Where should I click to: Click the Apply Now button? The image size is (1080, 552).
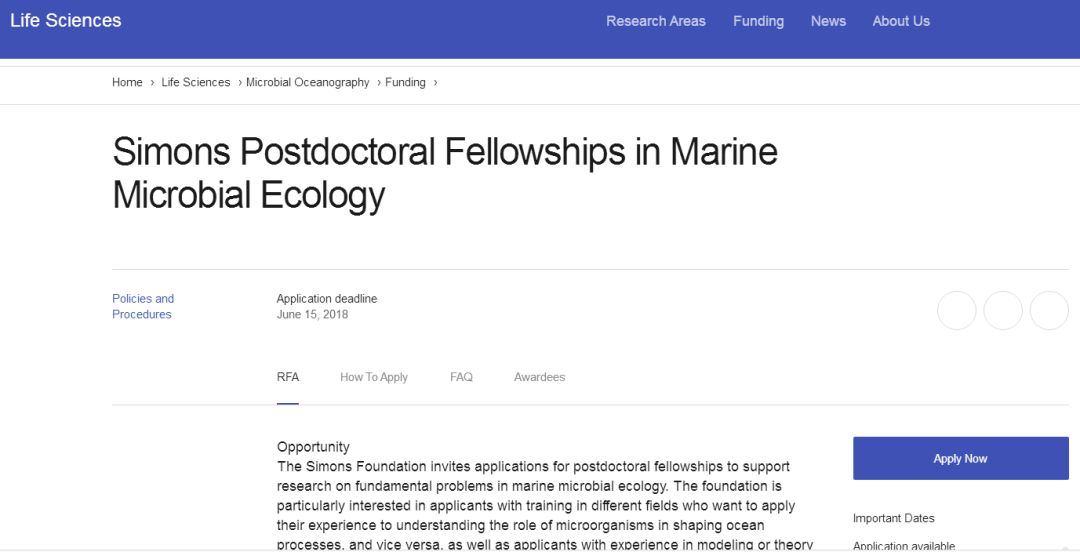[x=961, y=458]
